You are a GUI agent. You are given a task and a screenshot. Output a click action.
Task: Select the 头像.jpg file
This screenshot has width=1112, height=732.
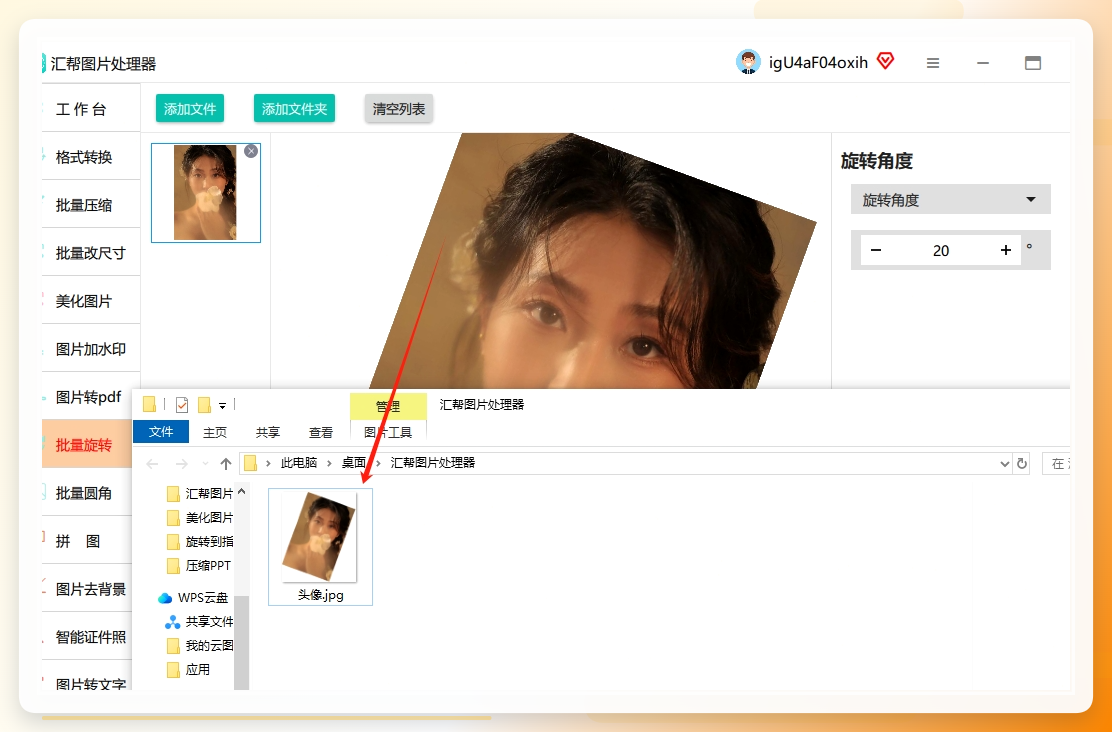pos(321,546)
